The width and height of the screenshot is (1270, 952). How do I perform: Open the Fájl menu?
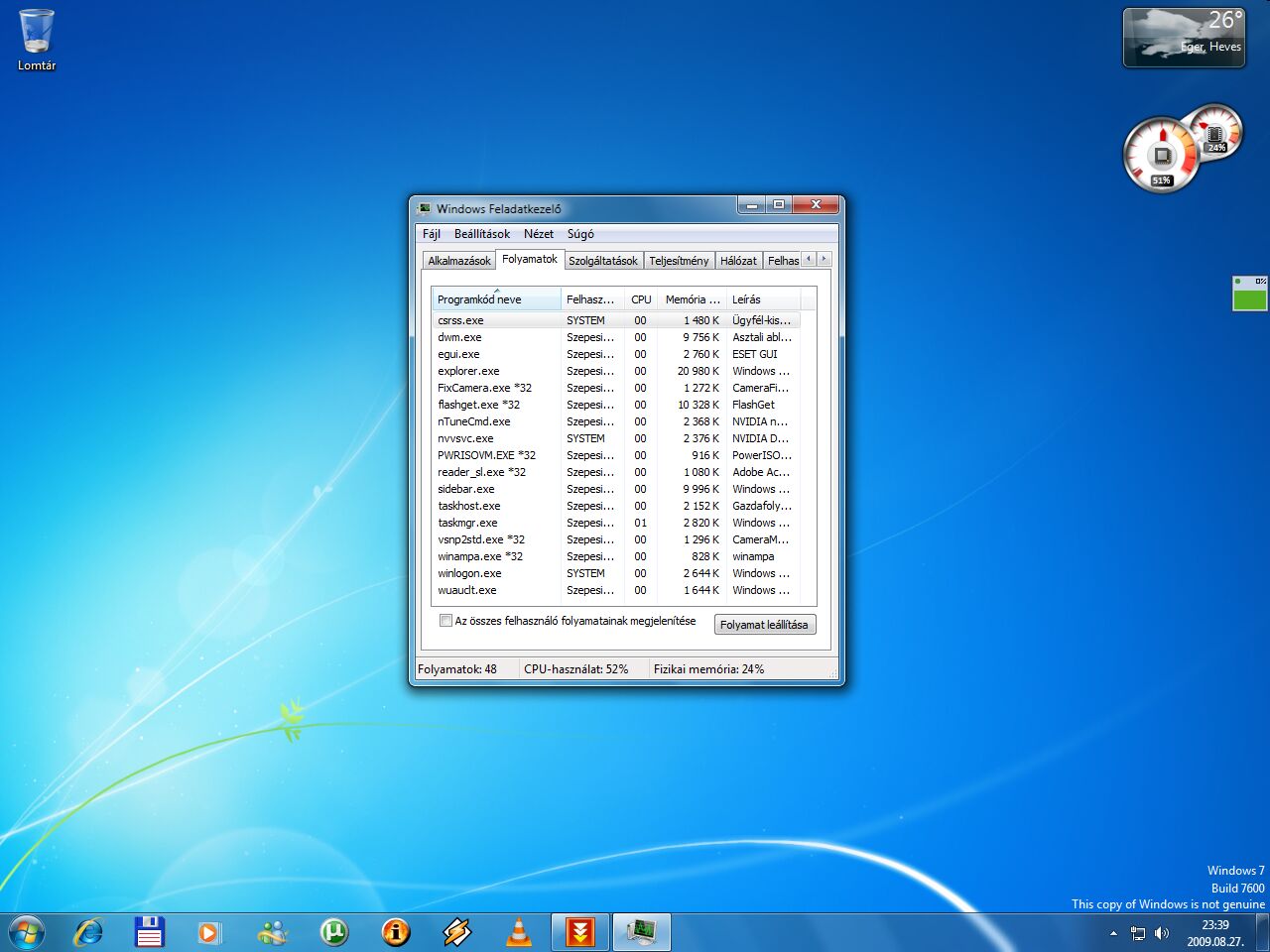432,234
